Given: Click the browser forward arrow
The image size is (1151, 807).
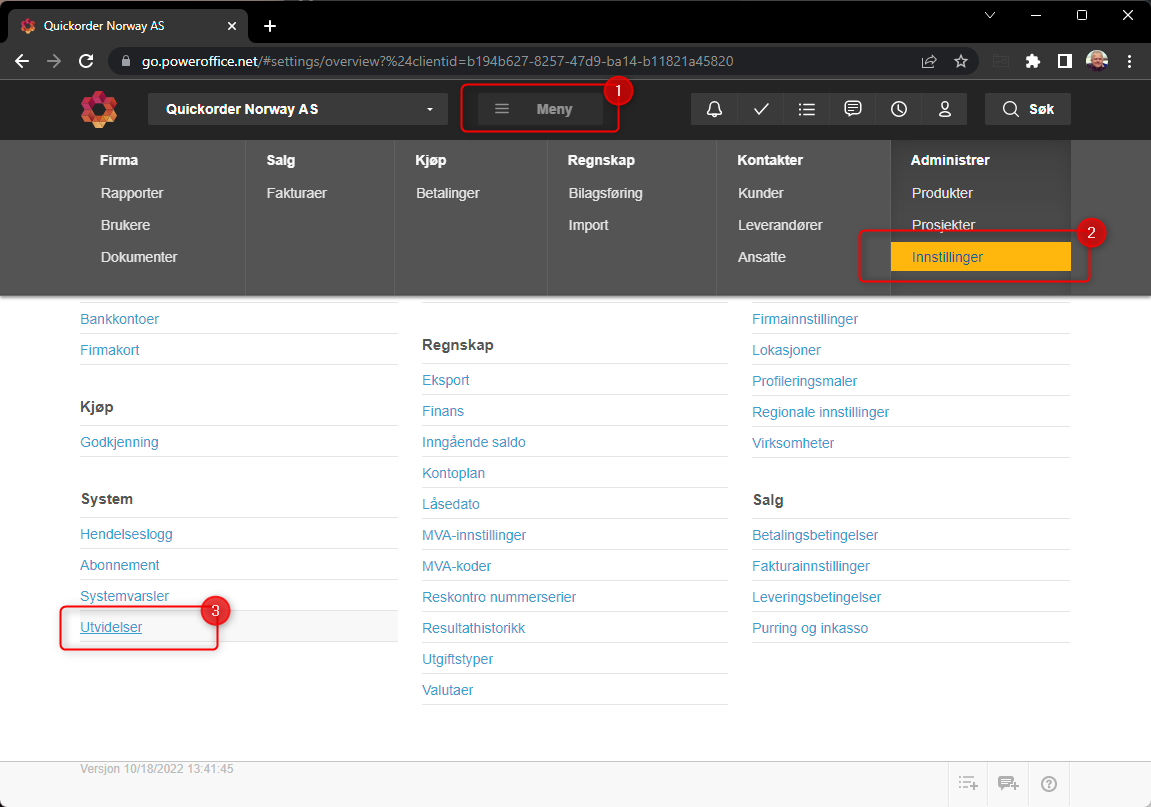Looking at the screenshot, I should click(x=54, y=61).
